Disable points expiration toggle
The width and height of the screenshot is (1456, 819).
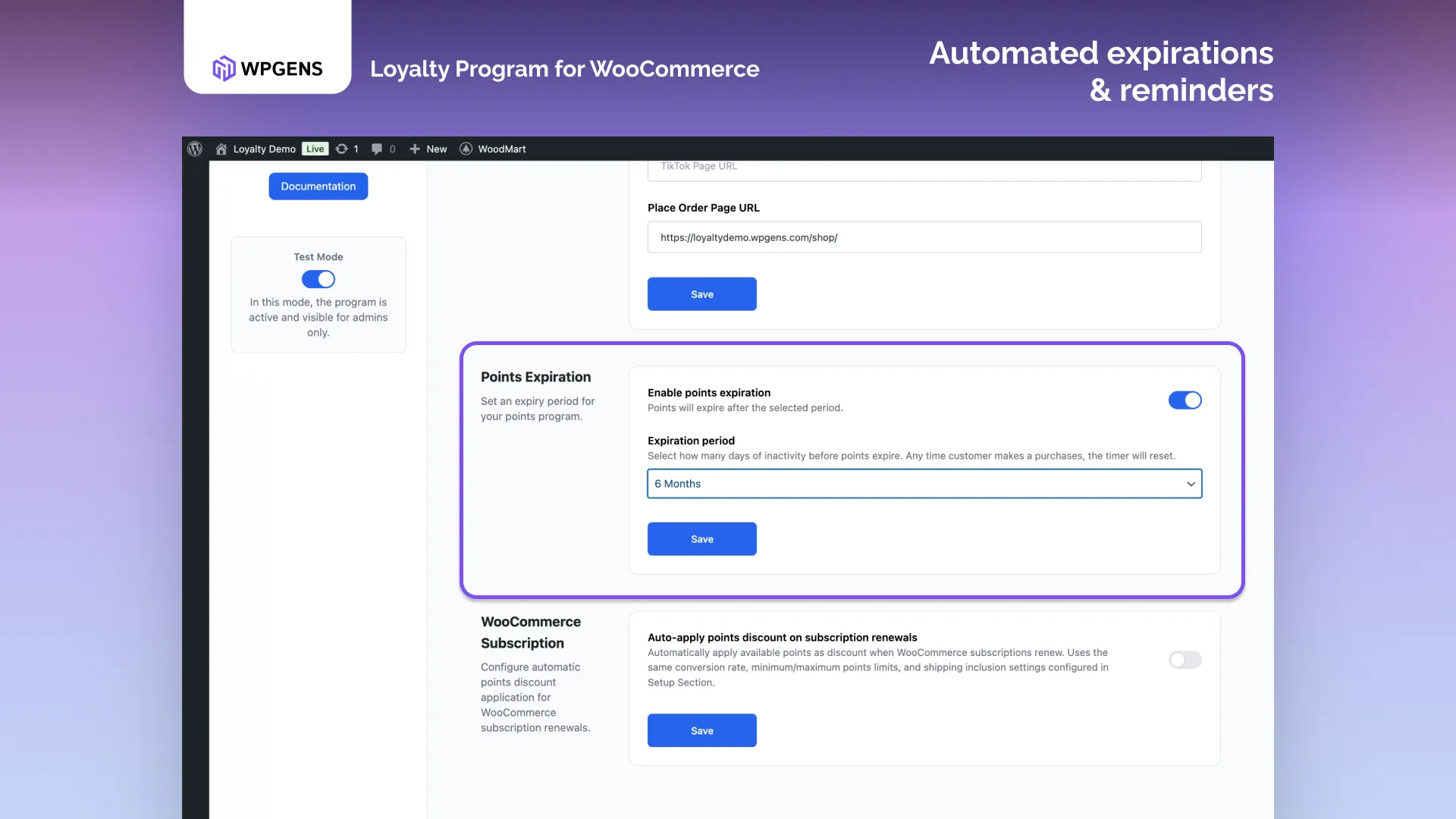pyautogui.click(x=1185, y=400)
